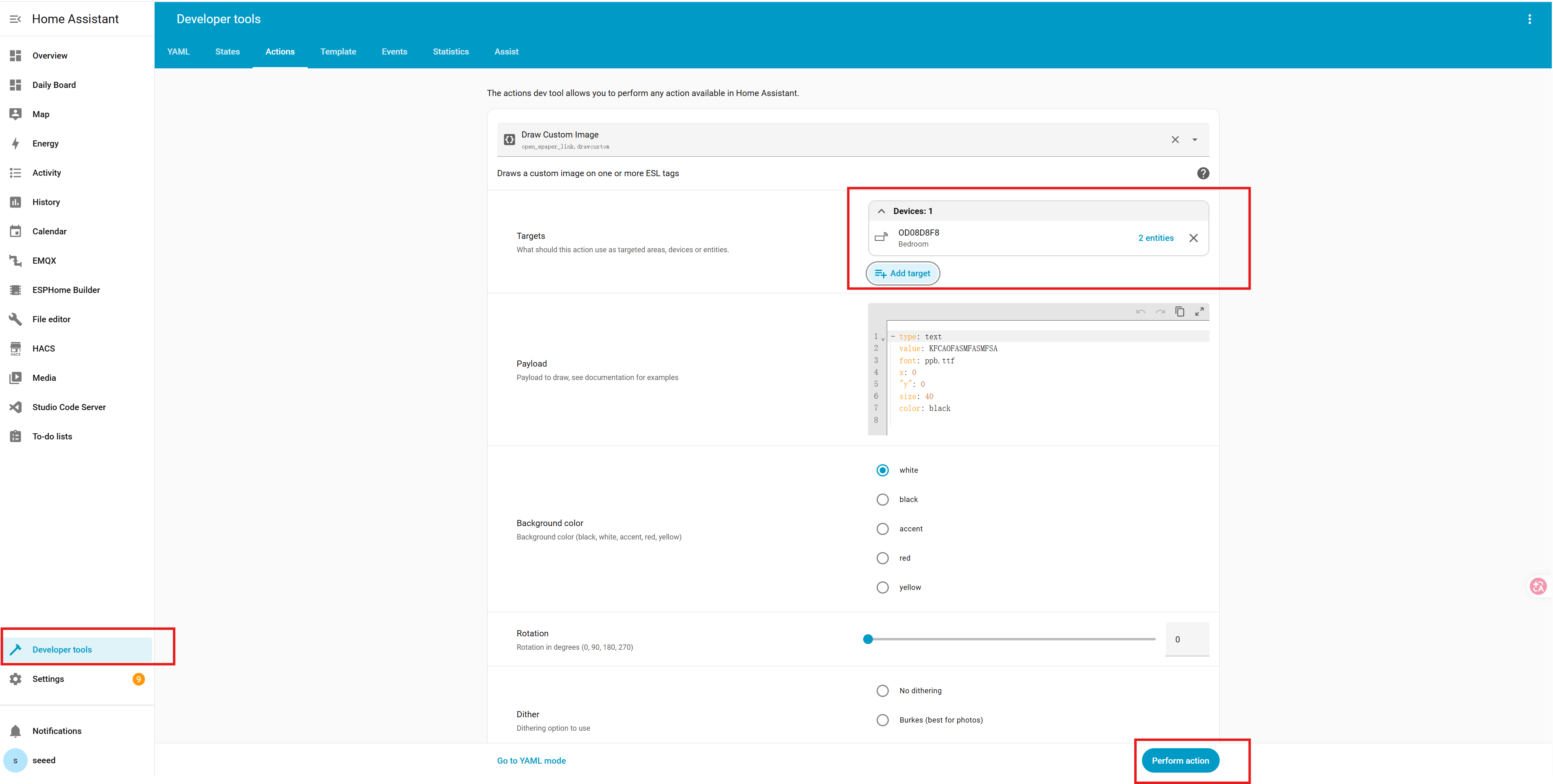Click the Rotation slider handle
Viewport: 1553px width, 784px height.
click(868, 640)
